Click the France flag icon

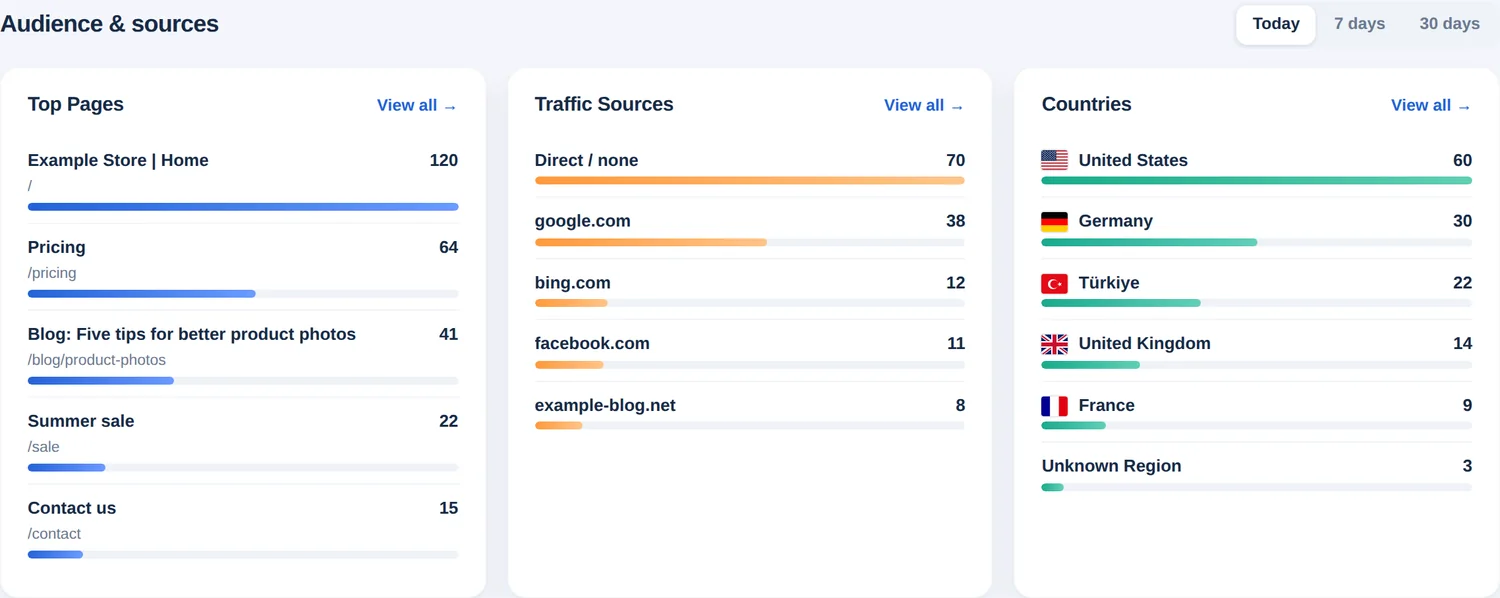pos(1054,405)
